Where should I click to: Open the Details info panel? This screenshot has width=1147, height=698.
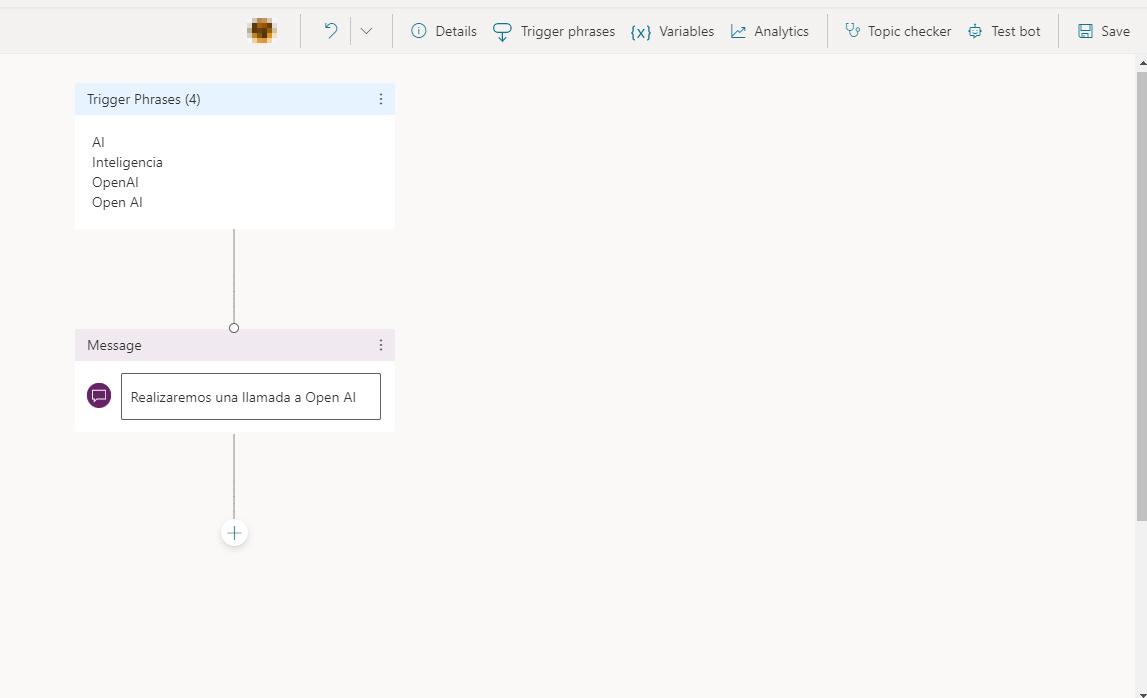click(x=444, y=31)
